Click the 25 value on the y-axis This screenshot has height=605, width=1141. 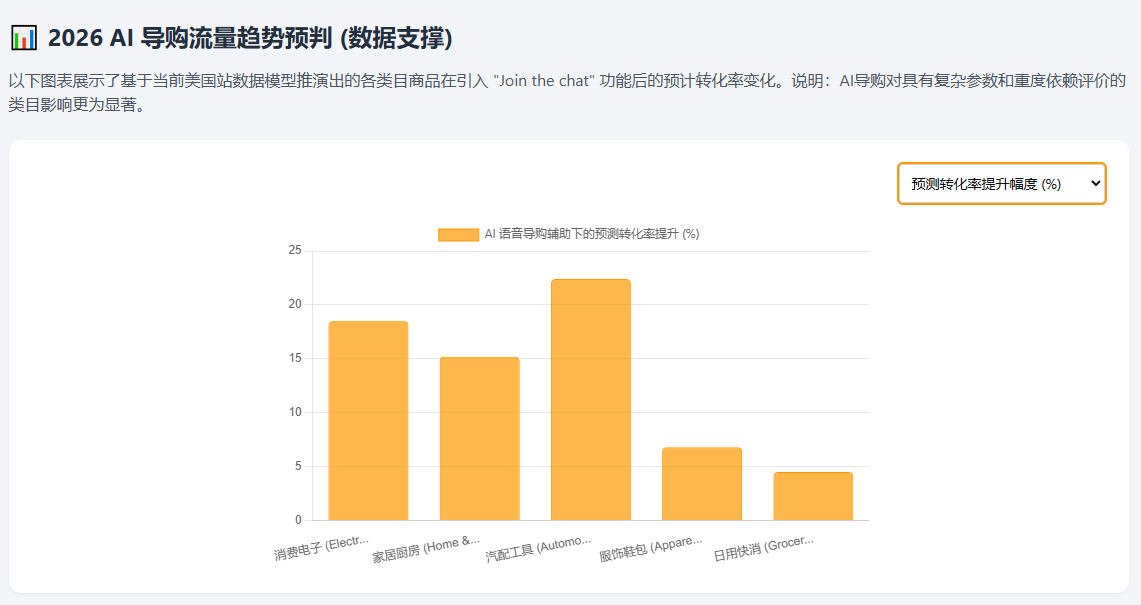pyautogui.click(x=294, y=250)
